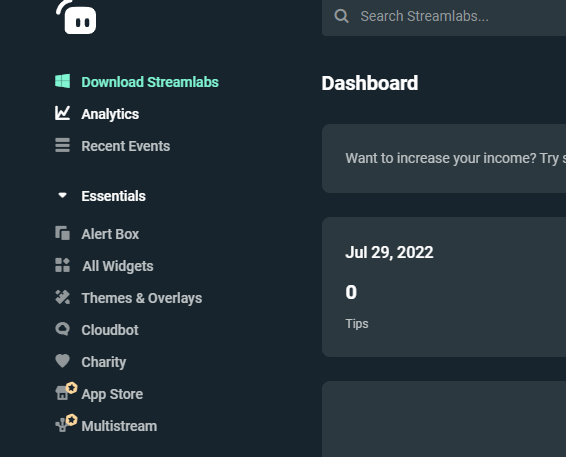Click the Cloudbot chat icon
This screenshot has height=457, width=566.
pos(62,329)
